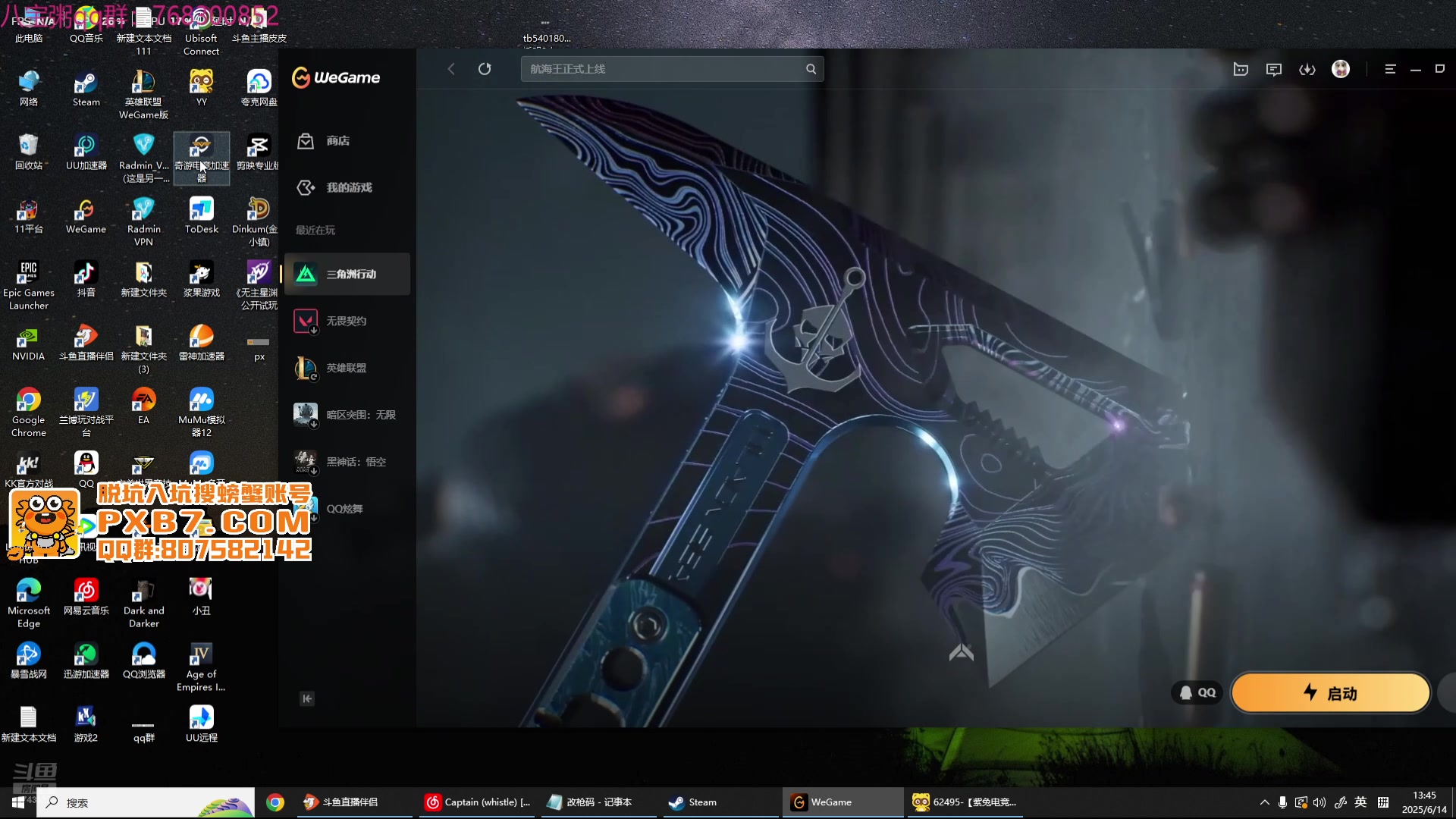This screenshot has height=819, width=1456.
Task: Select the Google Chrome desktop icon
Action: pos(28,413)
